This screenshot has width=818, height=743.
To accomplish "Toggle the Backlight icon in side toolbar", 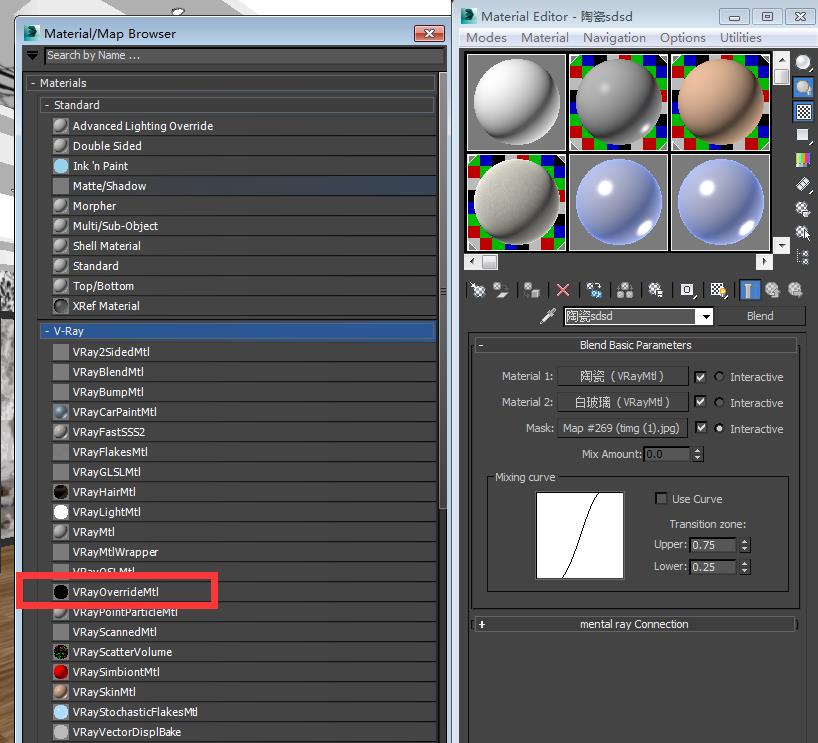I will [803, 88].
